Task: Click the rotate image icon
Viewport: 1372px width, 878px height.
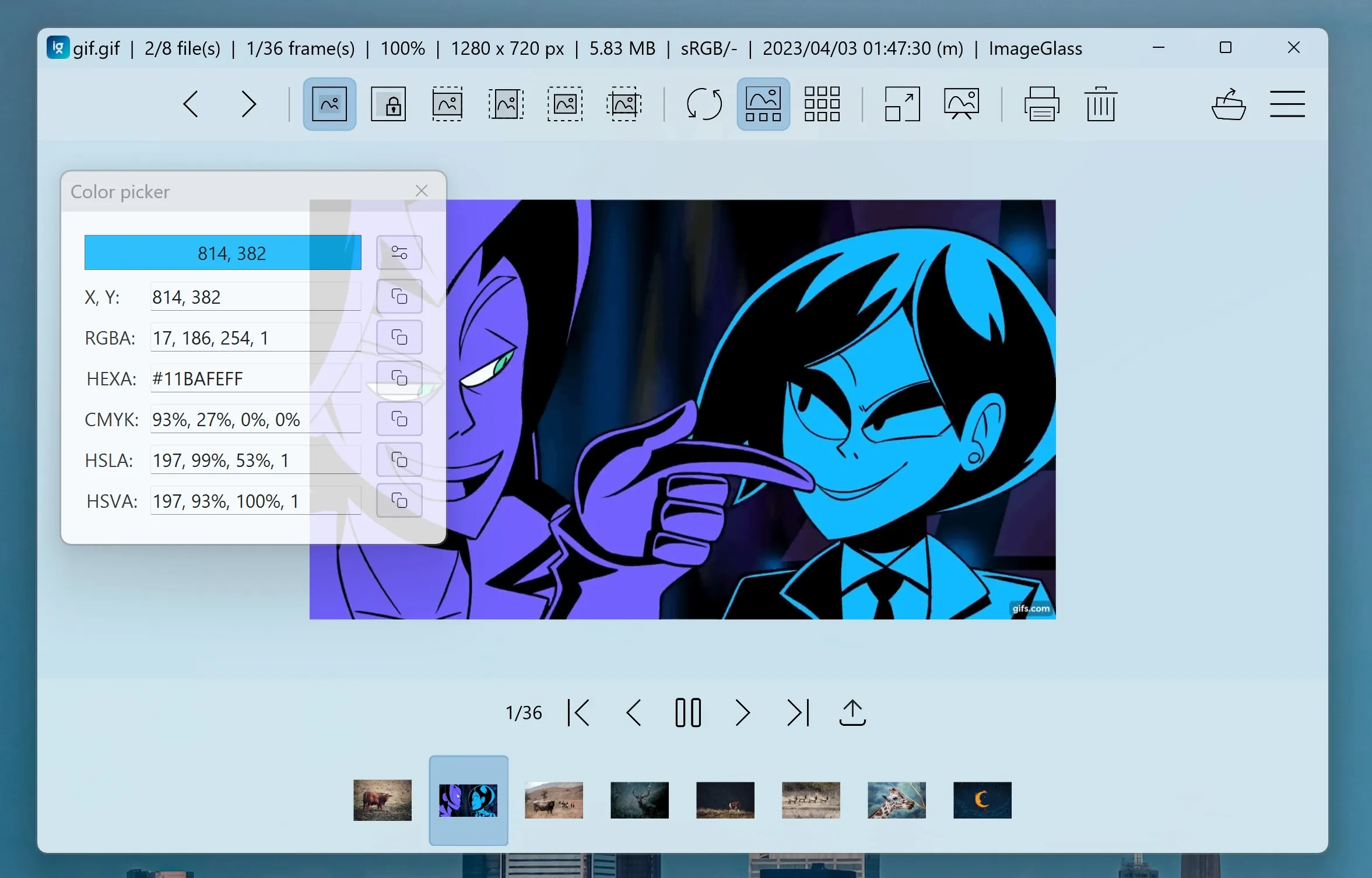Action: coord(704,104)
